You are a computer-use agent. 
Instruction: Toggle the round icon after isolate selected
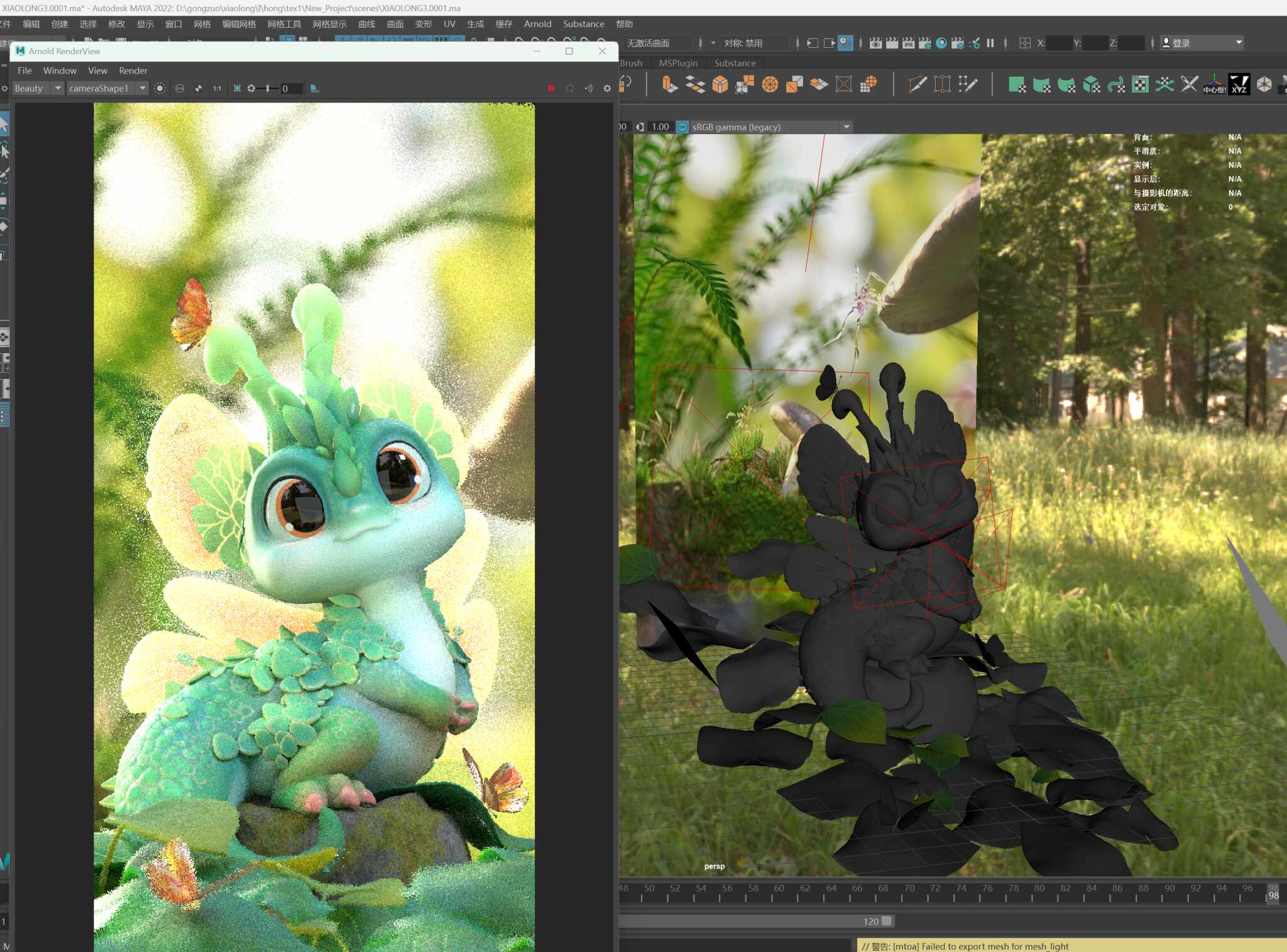tap(180, 89)
